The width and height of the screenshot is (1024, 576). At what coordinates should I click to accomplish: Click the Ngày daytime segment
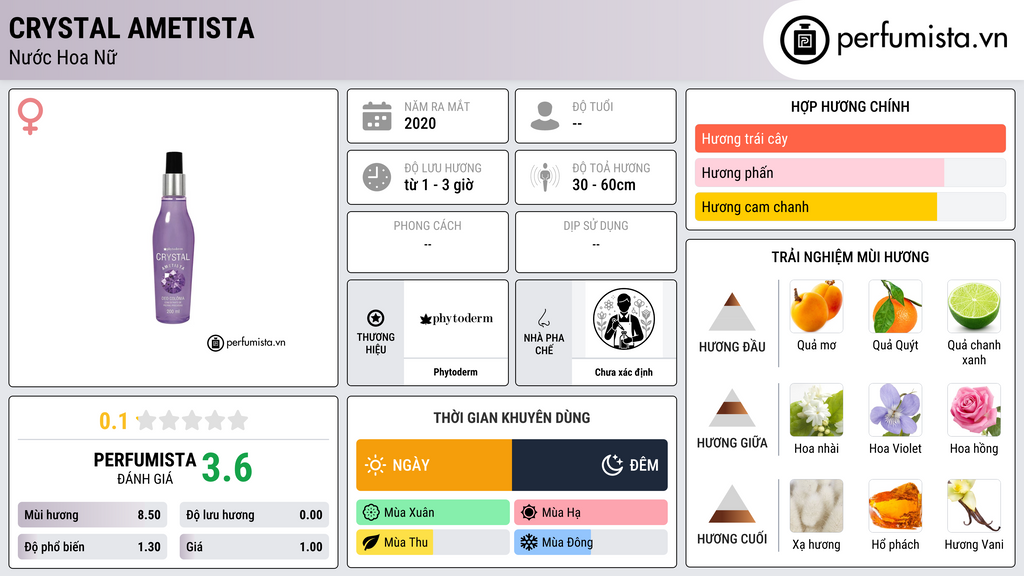point(434,465)
